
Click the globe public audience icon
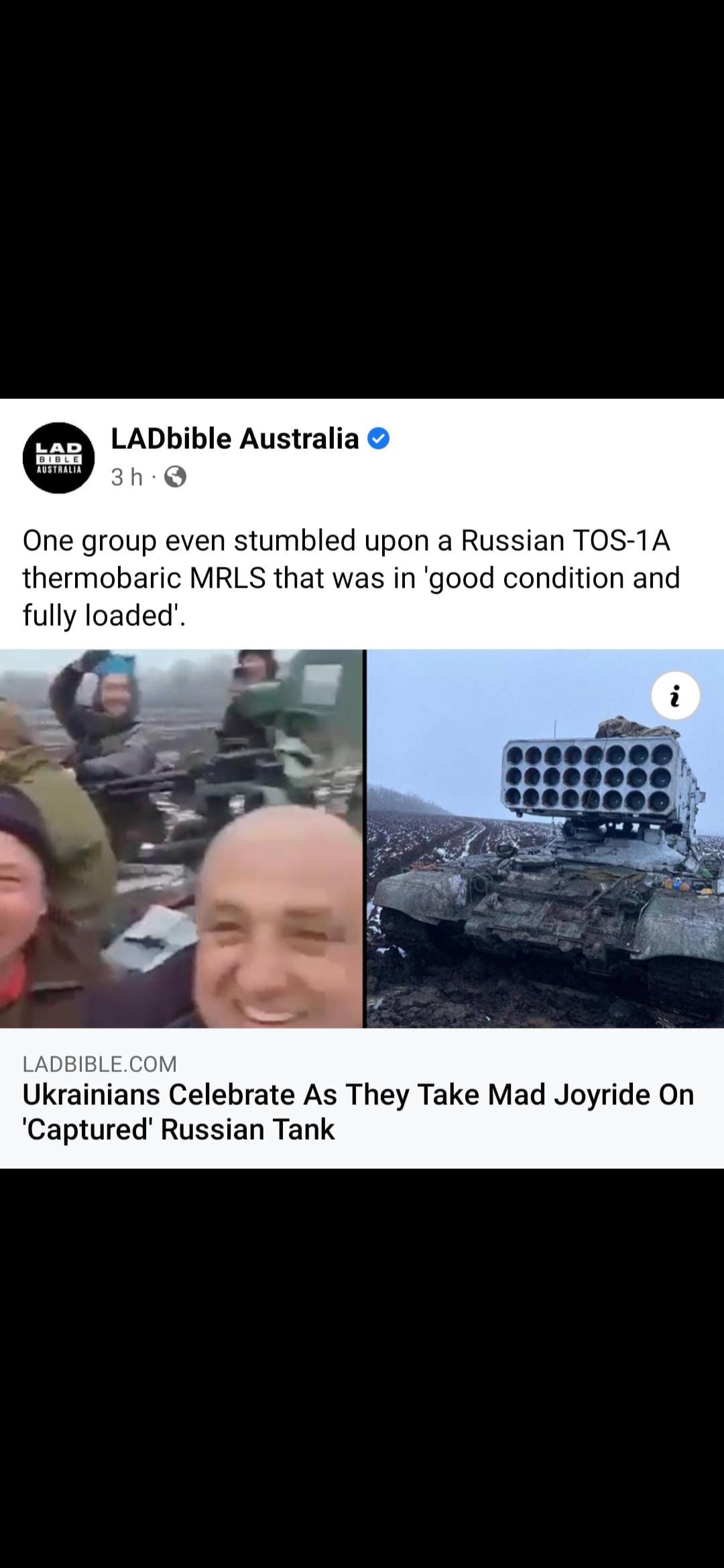(175, 476)
